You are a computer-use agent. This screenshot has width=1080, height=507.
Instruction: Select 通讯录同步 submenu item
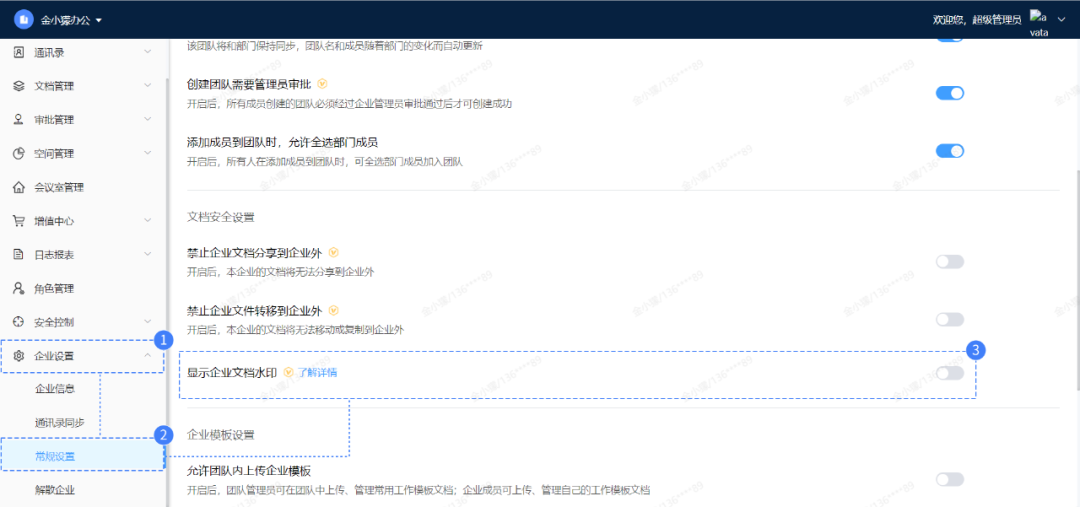click(x=59, y=423)
